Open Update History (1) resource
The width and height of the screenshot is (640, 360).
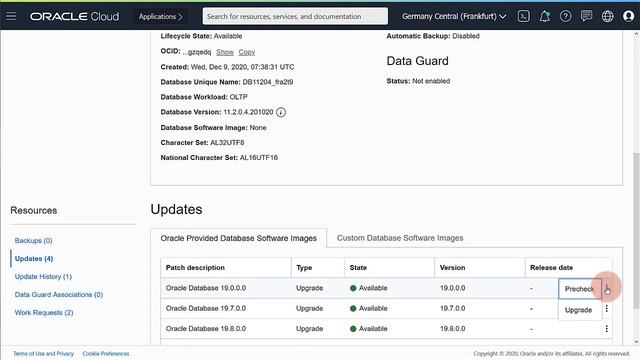click(x=43, y=277)
